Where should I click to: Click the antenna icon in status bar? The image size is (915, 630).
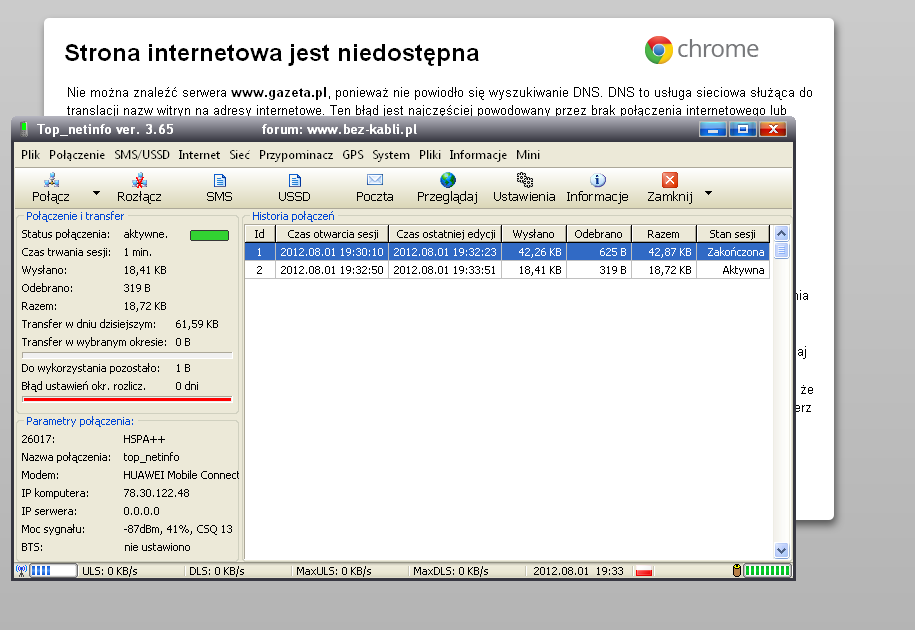[22, 570]
